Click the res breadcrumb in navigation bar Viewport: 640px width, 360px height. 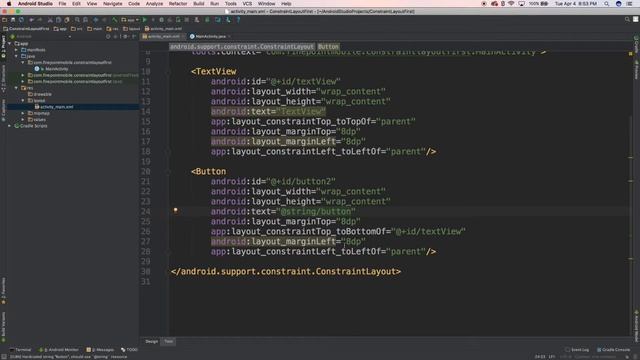click(x=113, y=29)
